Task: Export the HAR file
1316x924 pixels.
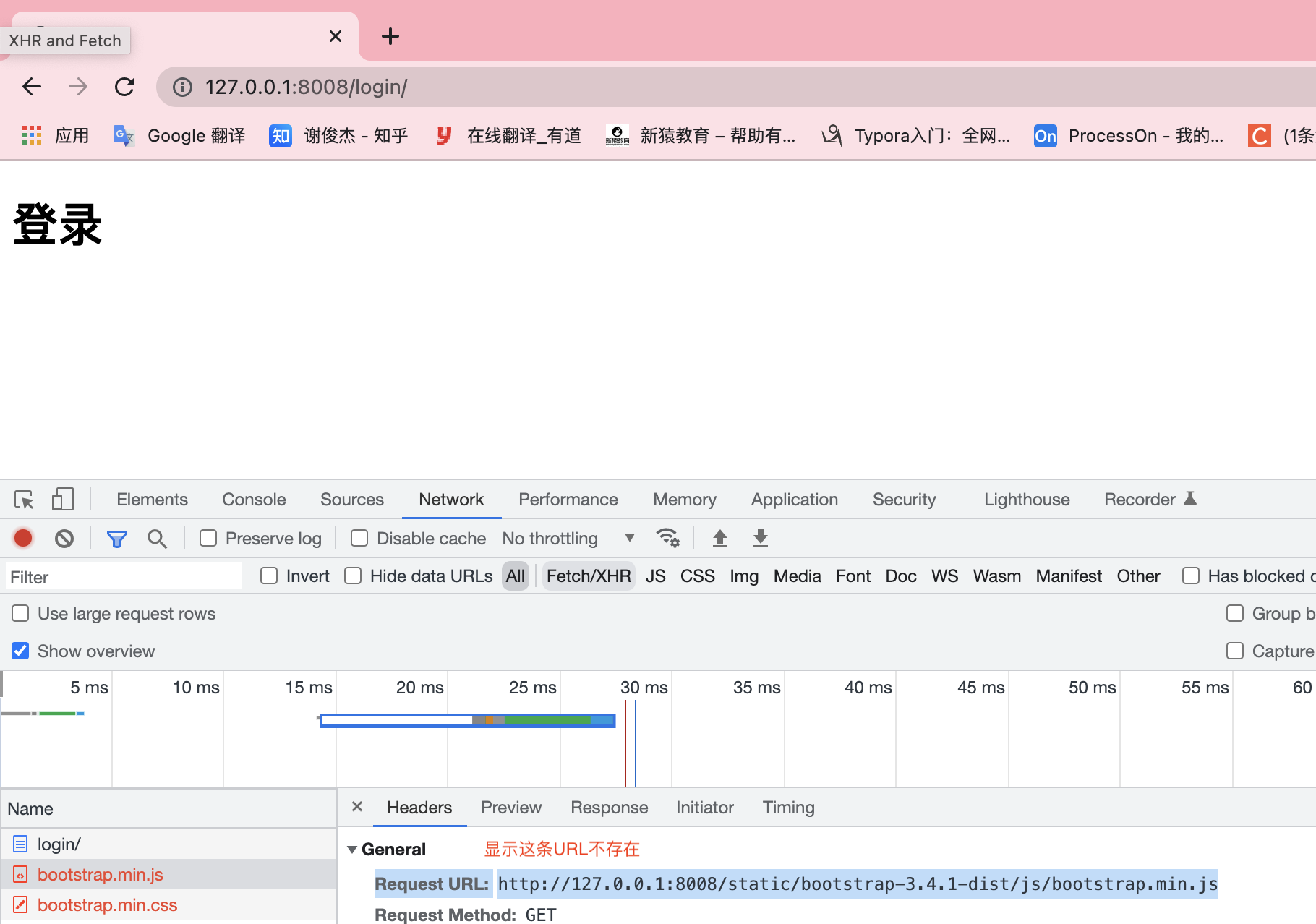Action: click(761, 538)
